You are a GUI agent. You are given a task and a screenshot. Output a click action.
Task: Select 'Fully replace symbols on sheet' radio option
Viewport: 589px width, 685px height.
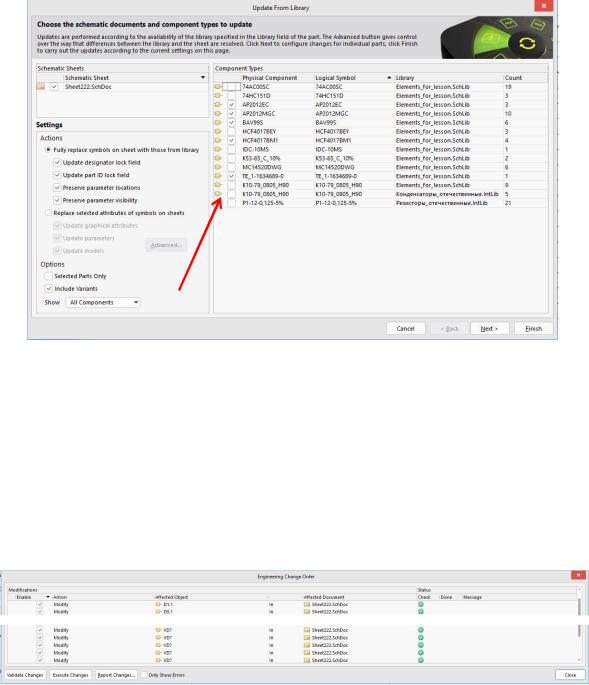coord(49,149)
